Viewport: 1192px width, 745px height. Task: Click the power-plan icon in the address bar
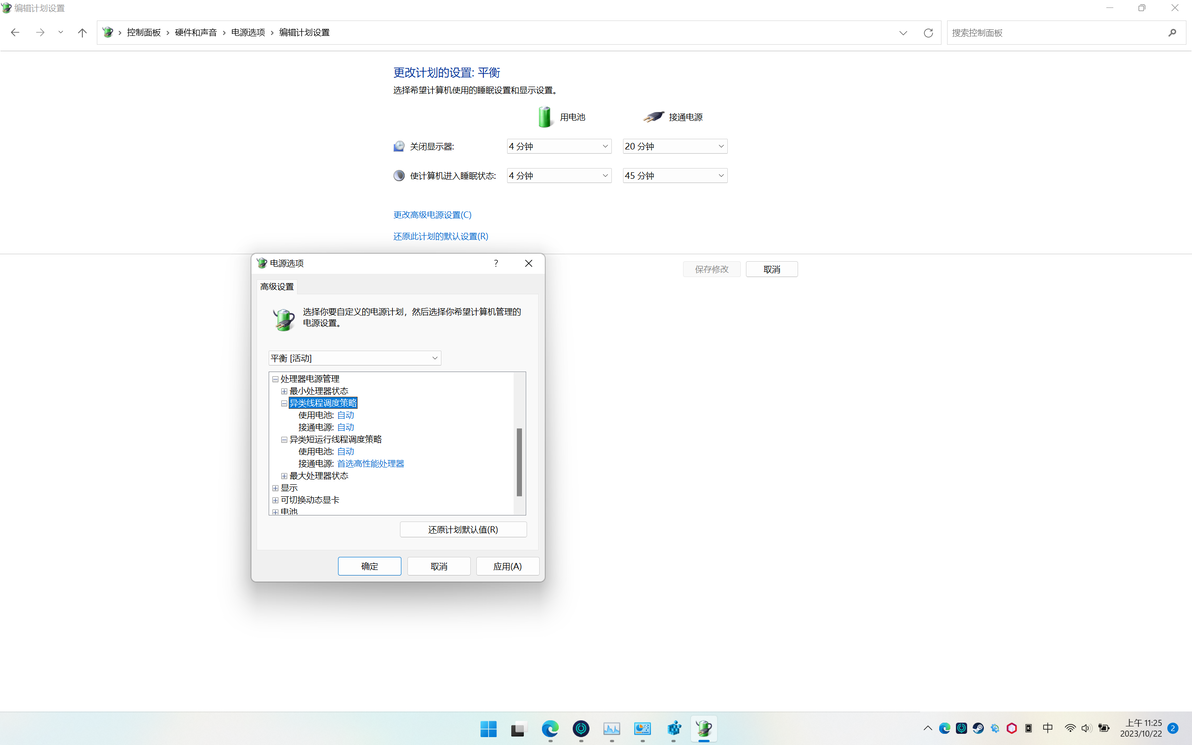click(x=108, y=33)
